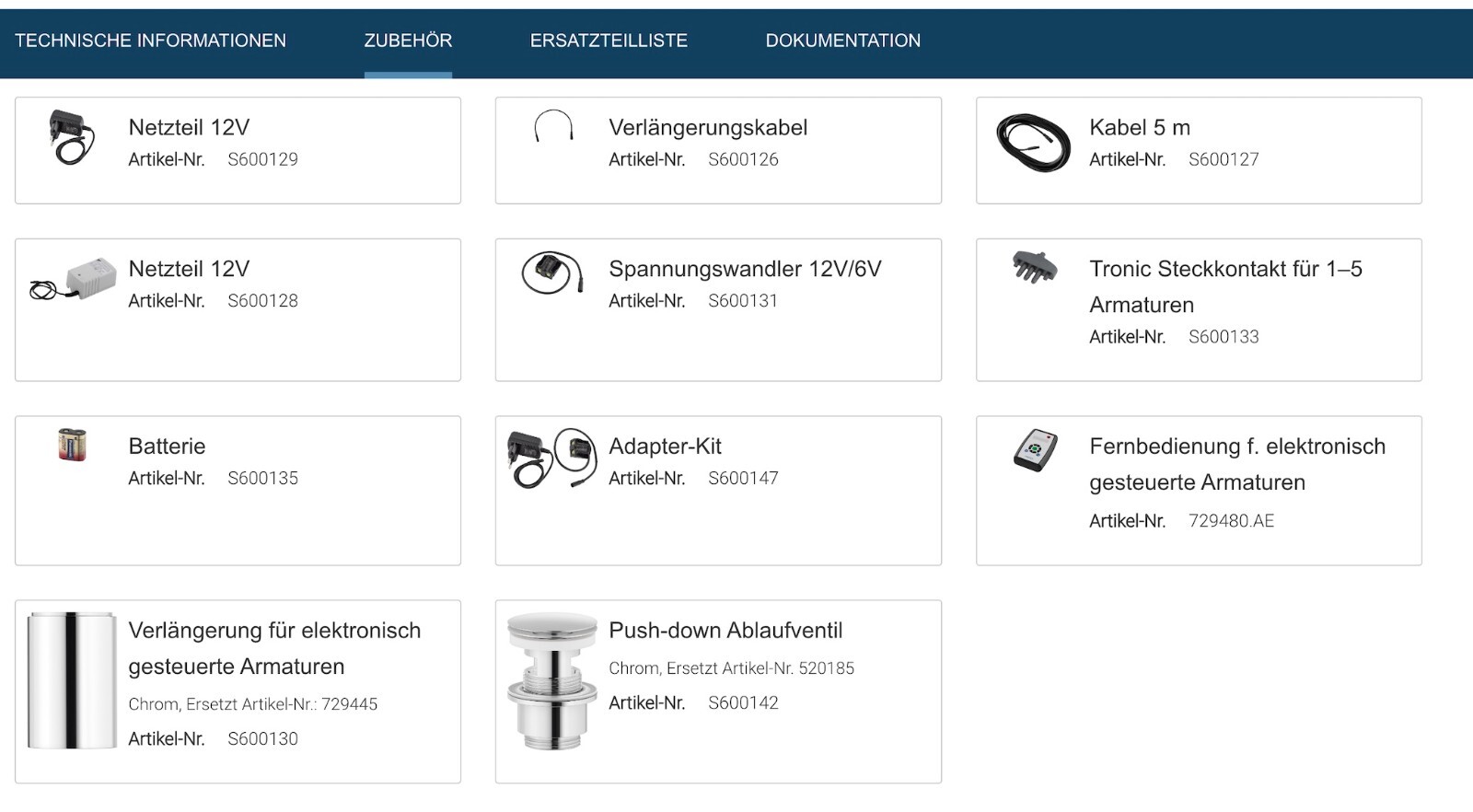This screenshot has height=812, width=1473.
Task: Open the Push-down Ablaufventil title link
Action: pos(725,631)
